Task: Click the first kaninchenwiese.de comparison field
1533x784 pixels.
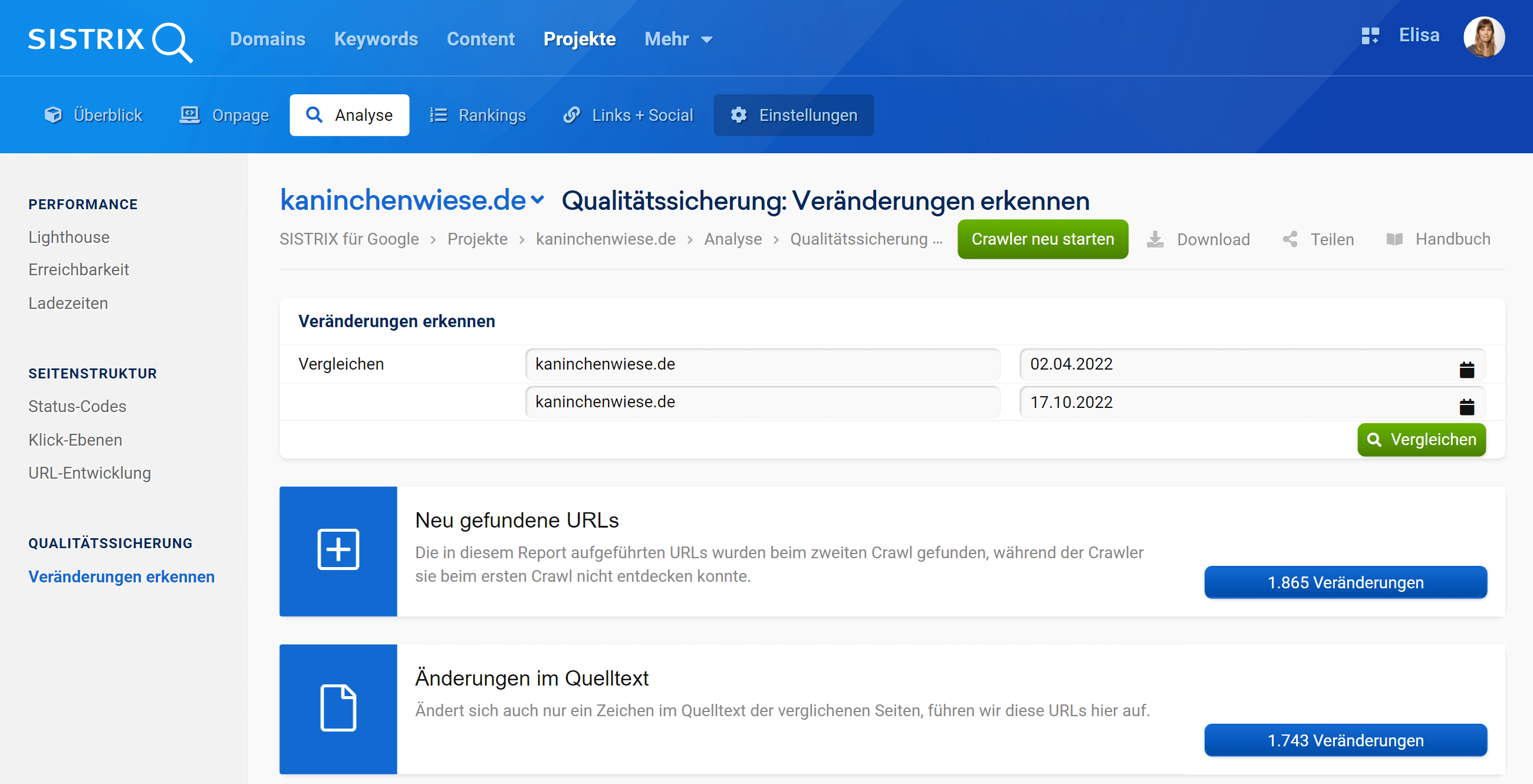Action: pos(762,364)
